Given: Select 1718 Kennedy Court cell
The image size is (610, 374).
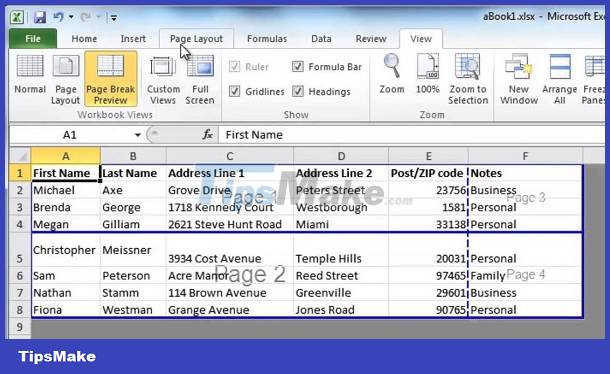Looking at the screenshot, I should click(230, 207).
